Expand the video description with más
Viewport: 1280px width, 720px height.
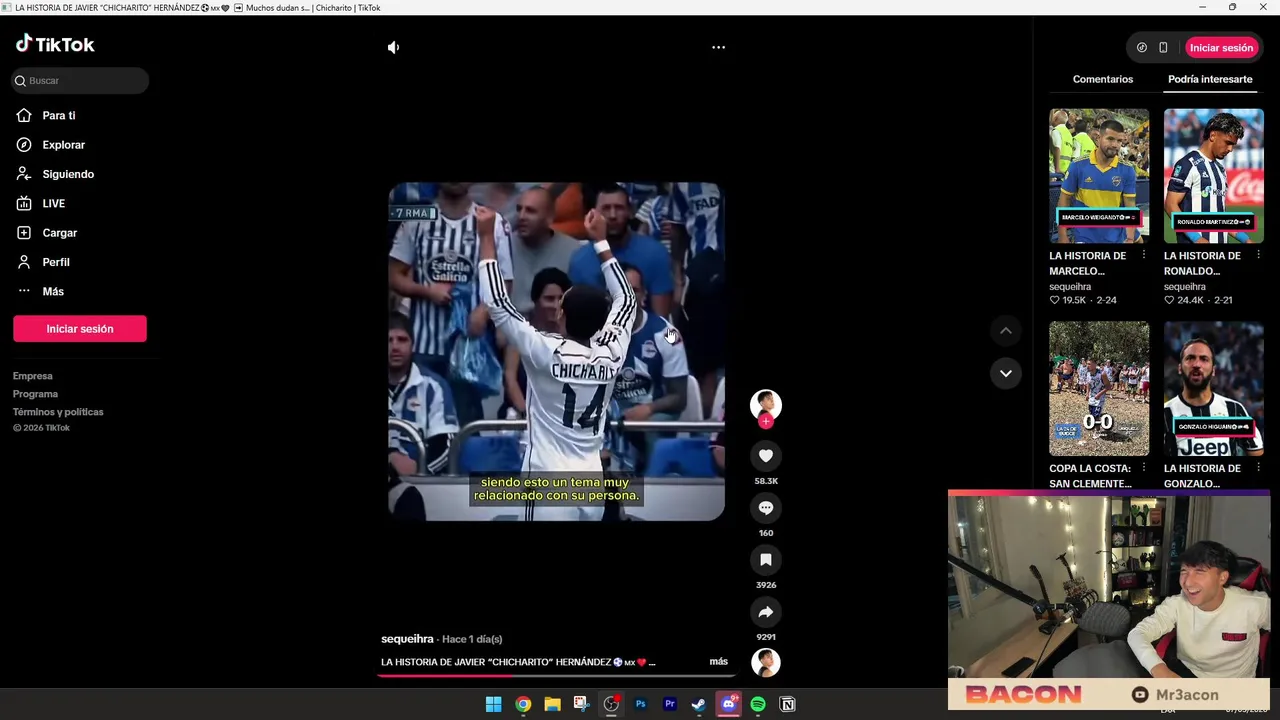(x=718, y=662)
